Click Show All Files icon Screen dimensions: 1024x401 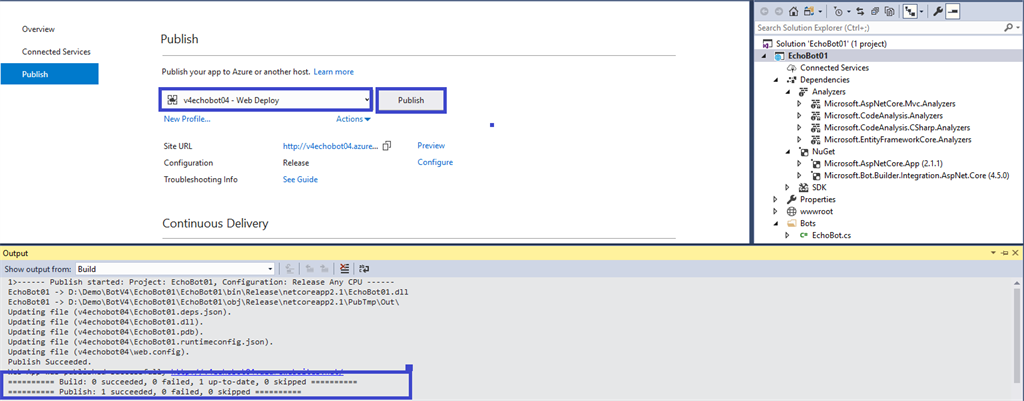(x=889, y=12)
